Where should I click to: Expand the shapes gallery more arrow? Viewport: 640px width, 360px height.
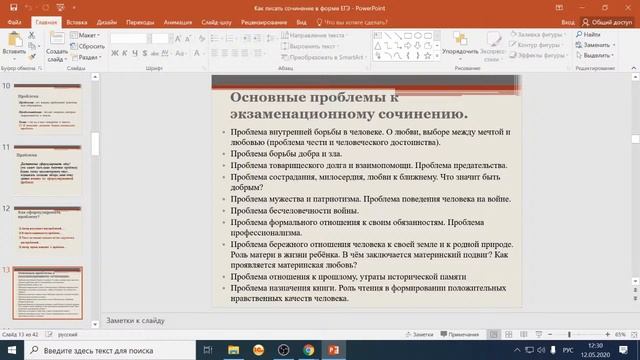click(x=437, y=56)
